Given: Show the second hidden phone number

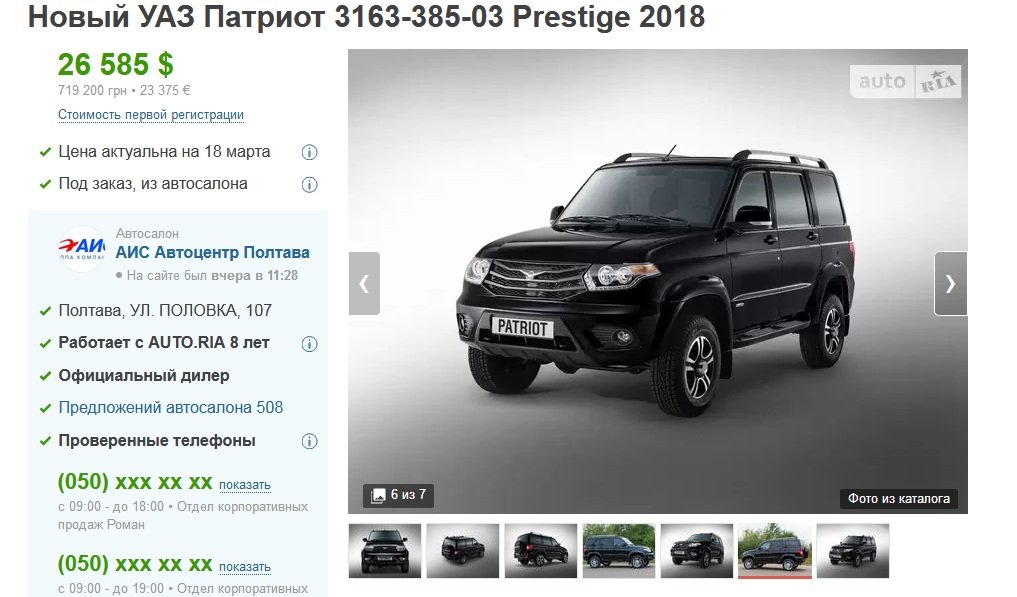Looking at the screenshot, I should (245, 567).
